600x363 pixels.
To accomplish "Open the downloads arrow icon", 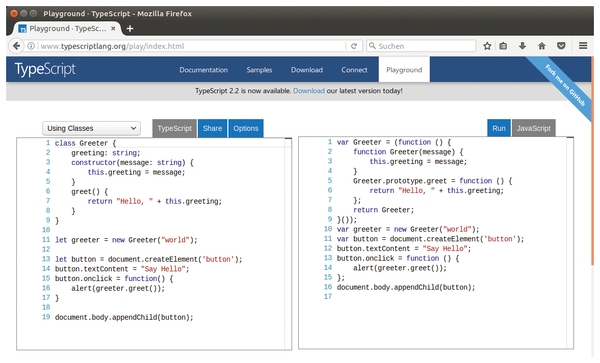I will [x=522, y=46].
